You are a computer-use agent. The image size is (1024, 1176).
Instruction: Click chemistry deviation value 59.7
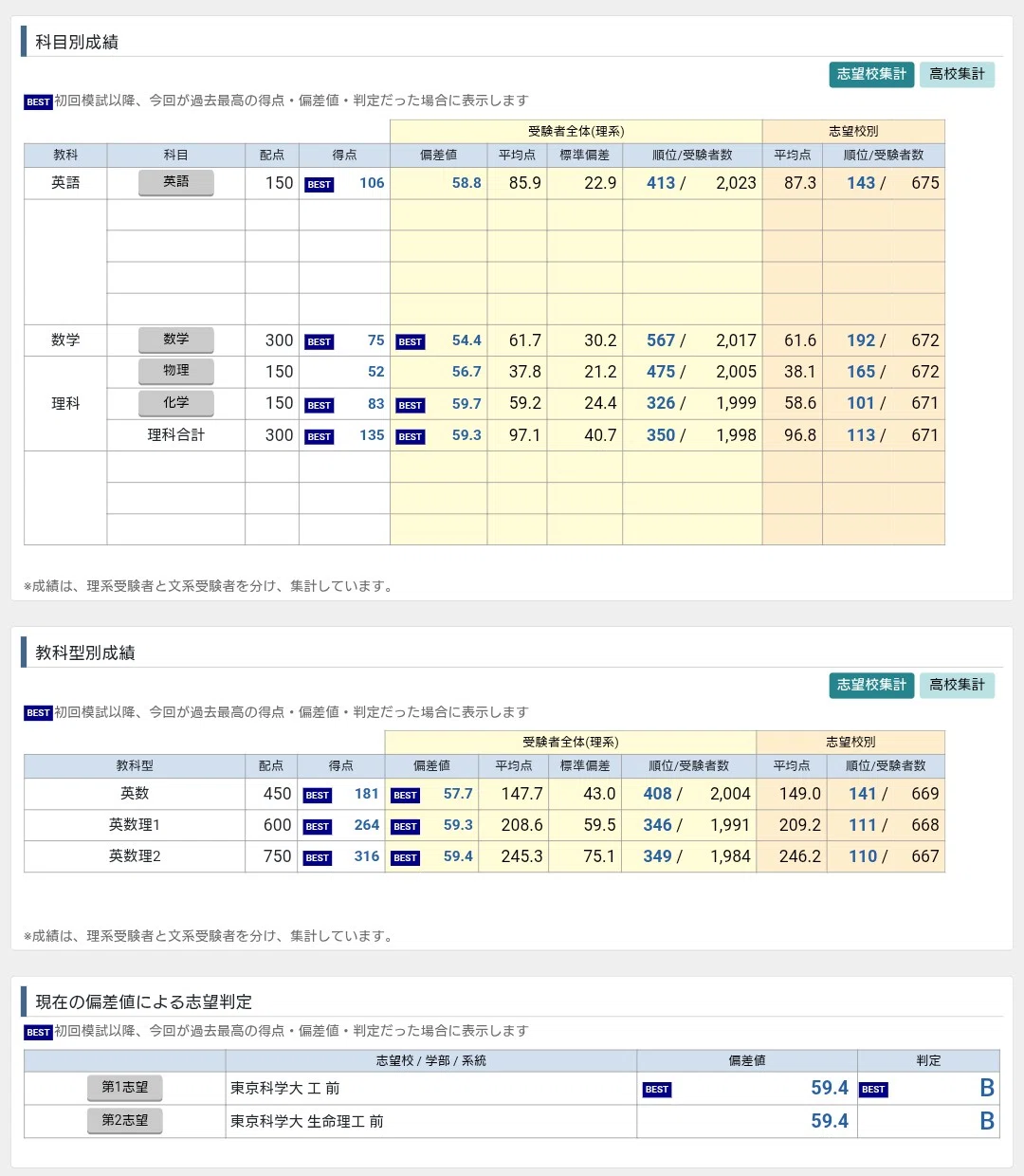pyautogui.click(x=466, y=403)
